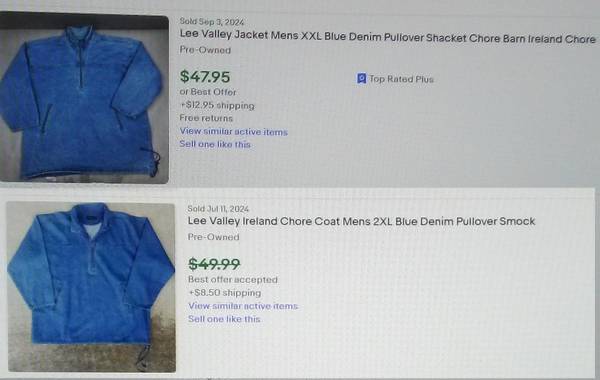Click the struck-through $49.99 price
The width and height of the screenshot is (600, 380).
(x=214, y=264)
